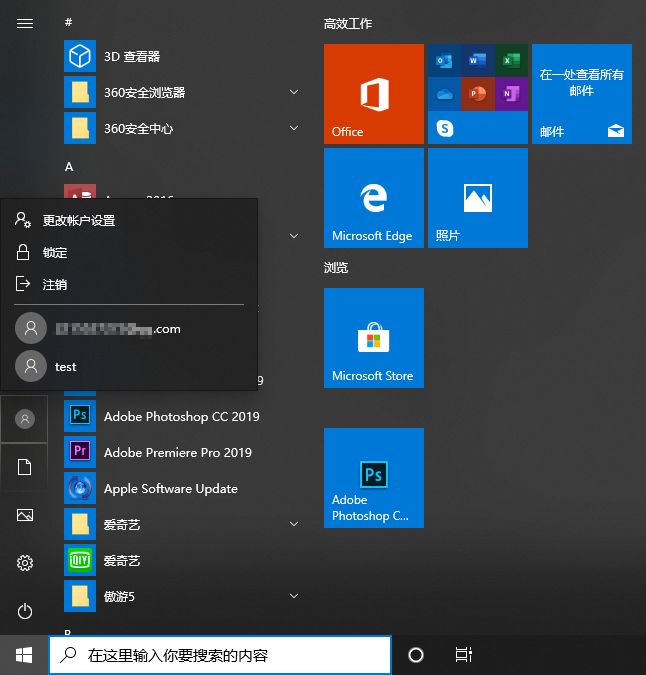This screenshot has height=675, width=646.
Task: Open Outlook icon in Office tile group
Action: (444, 60)
